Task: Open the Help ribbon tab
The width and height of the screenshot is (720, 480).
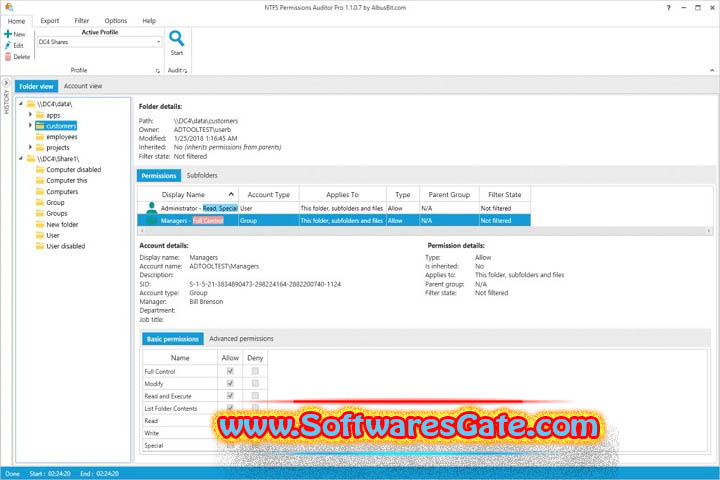Action: click(149, 21)
